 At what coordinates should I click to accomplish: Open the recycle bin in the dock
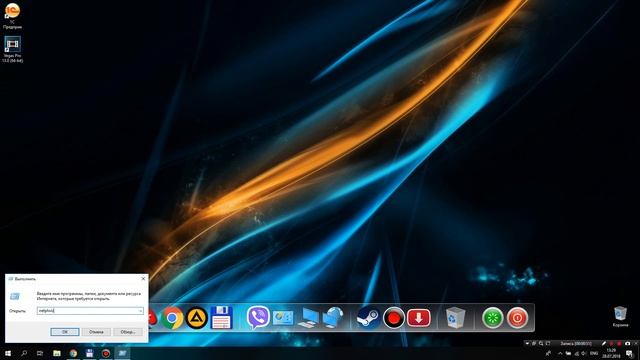(x=455, y=318)
